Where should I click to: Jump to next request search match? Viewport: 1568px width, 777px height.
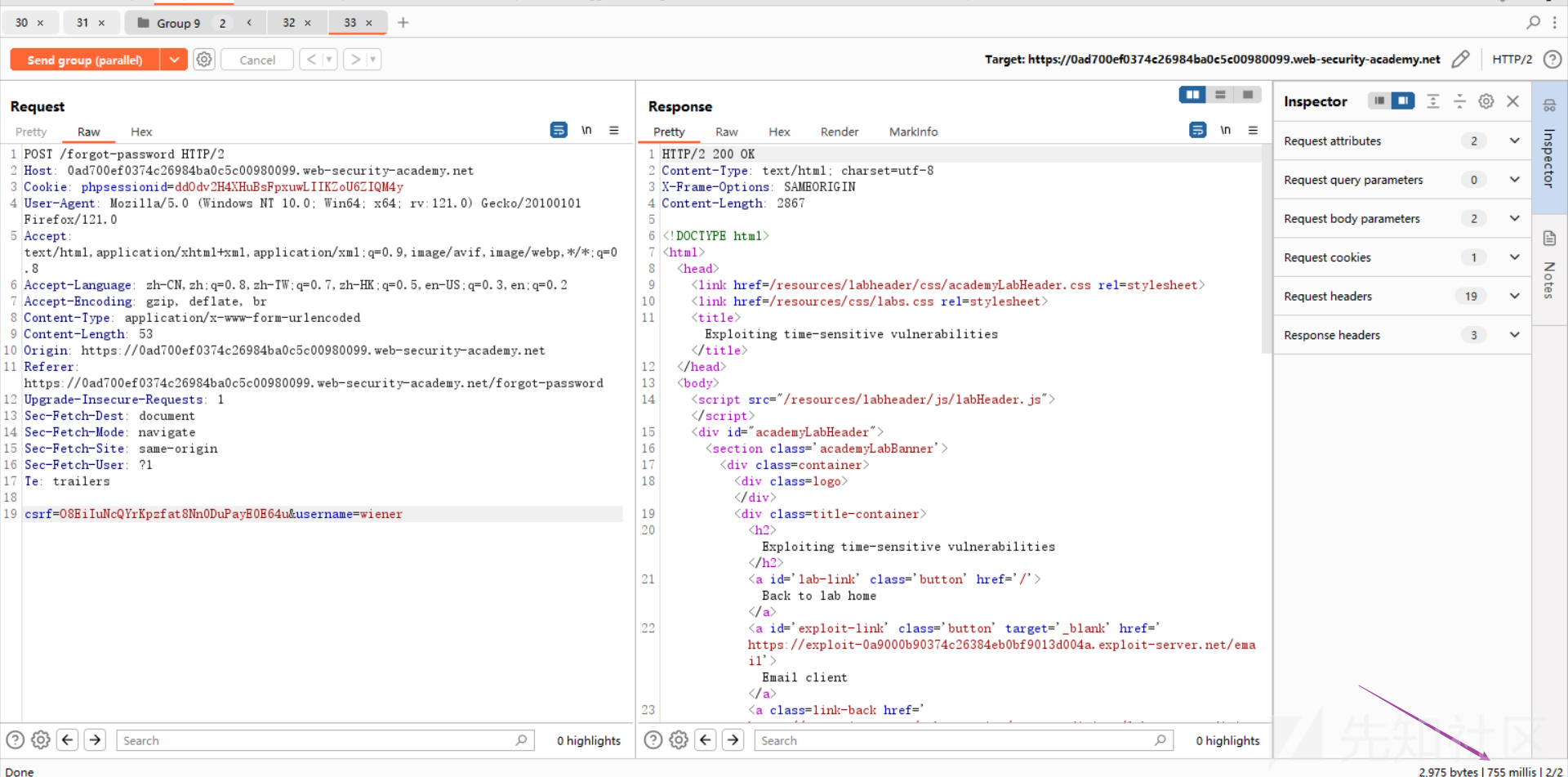point(96,740)
